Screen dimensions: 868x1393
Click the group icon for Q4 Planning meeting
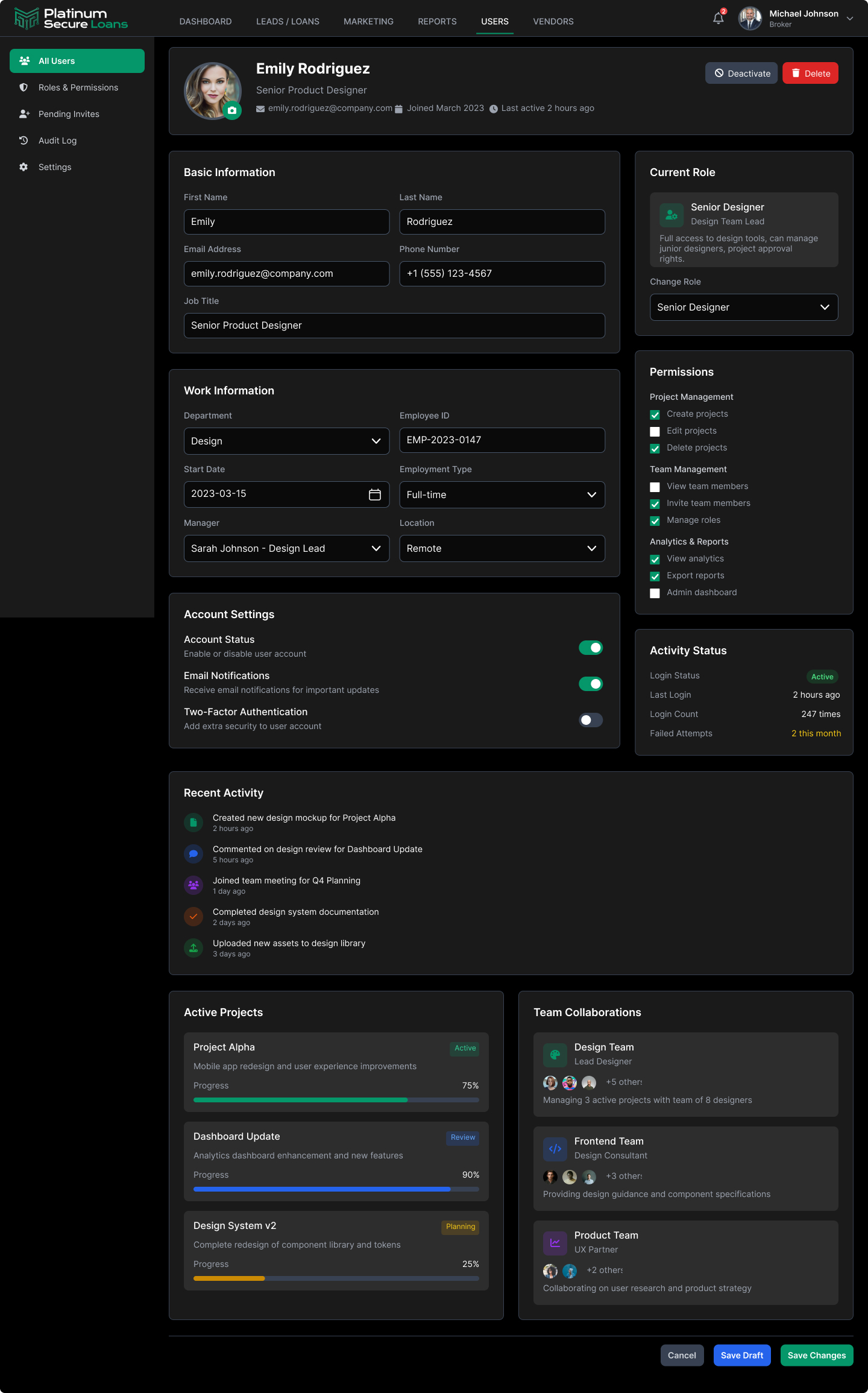193,885
